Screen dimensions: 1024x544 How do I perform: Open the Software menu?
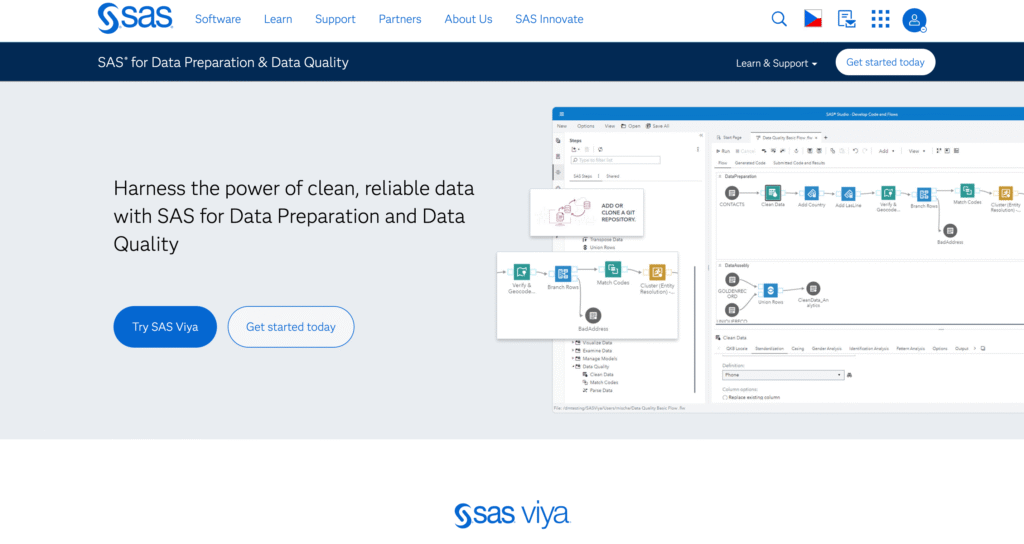tap(218, 19)
